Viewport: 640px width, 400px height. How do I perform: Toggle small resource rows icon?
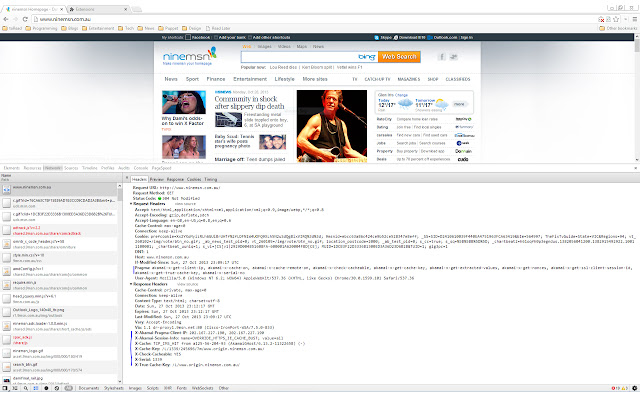pyautogui.click(x=36, y=388)
